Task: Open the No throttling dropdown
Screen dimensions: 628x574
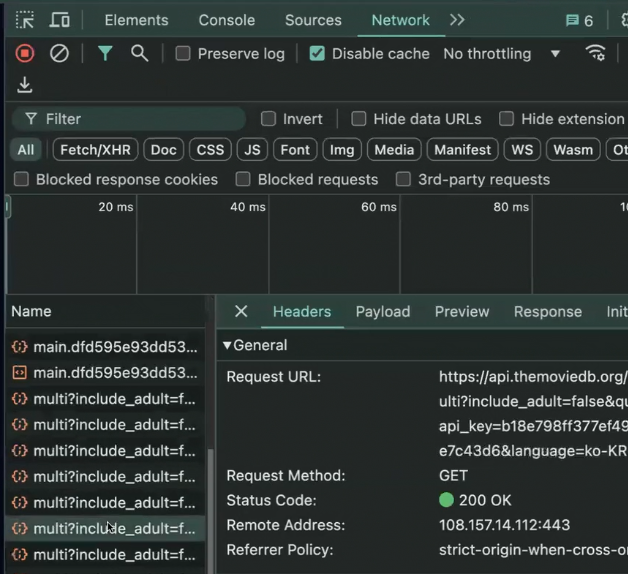Action: [501, 54]
